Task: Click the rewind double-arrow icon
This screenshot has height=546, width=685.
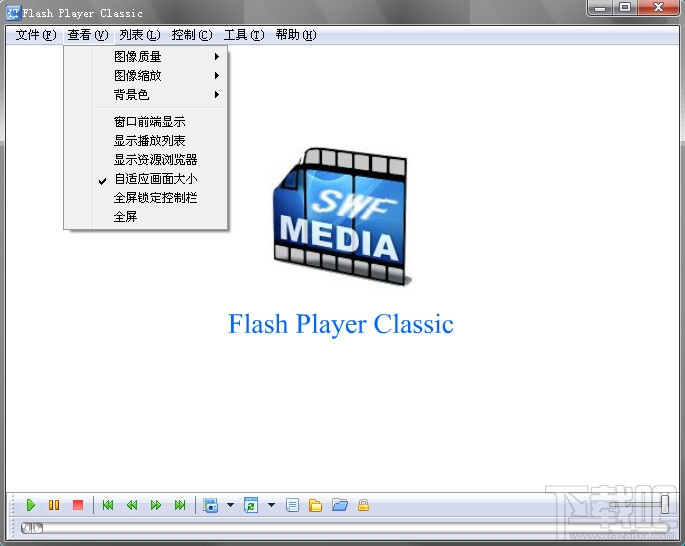Action: tap(132, 505)
